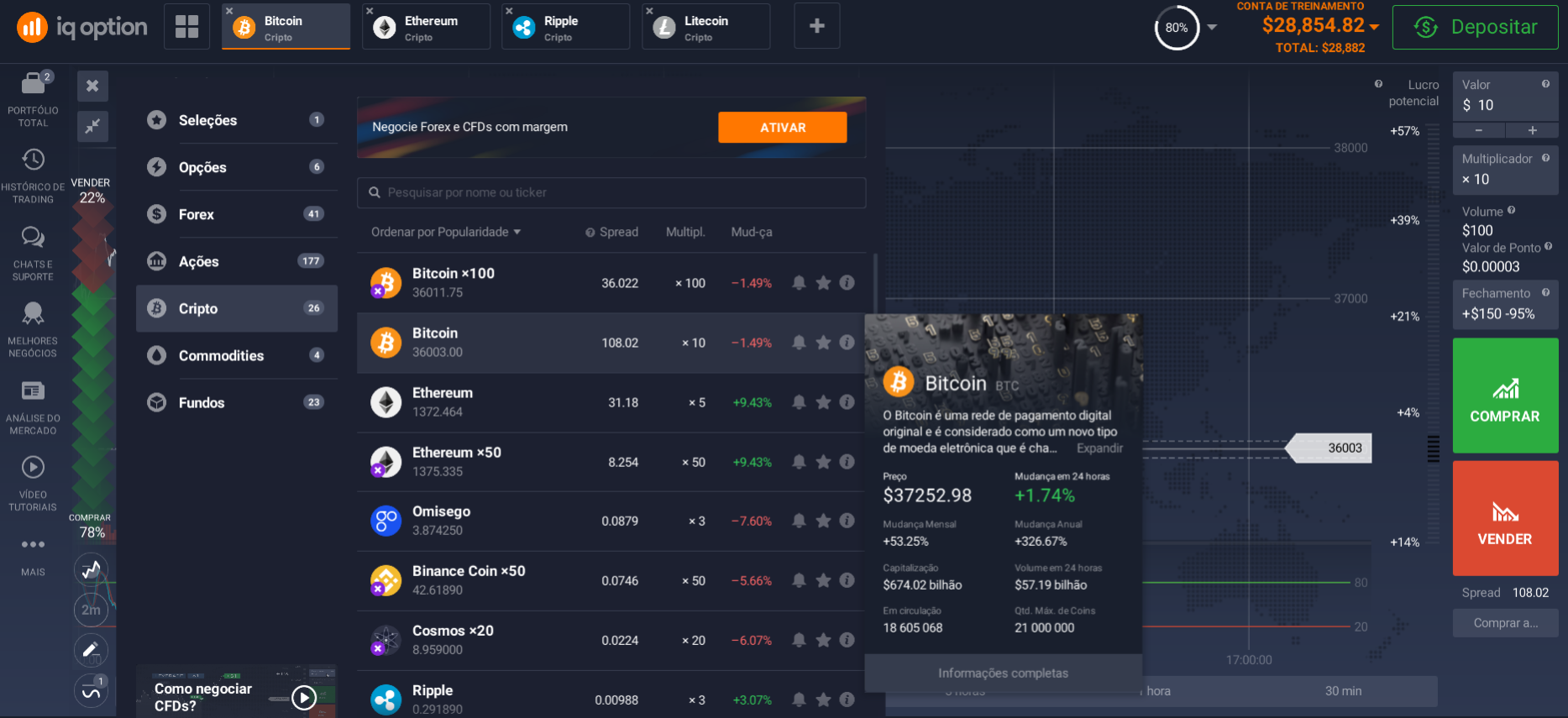Select Fundos category

click(x=237, y=402)
